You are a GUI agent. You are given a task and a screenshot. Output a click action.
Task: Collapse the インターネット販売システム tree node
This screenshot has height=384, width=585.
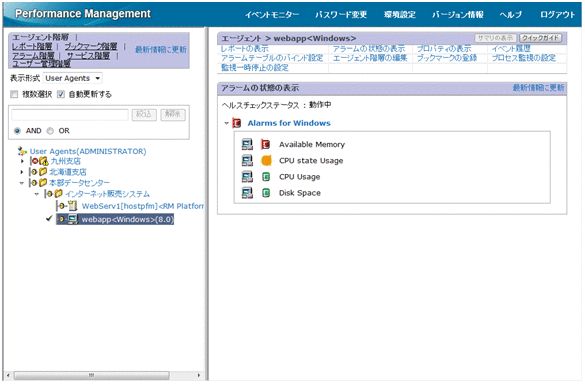tap(37, 194)
